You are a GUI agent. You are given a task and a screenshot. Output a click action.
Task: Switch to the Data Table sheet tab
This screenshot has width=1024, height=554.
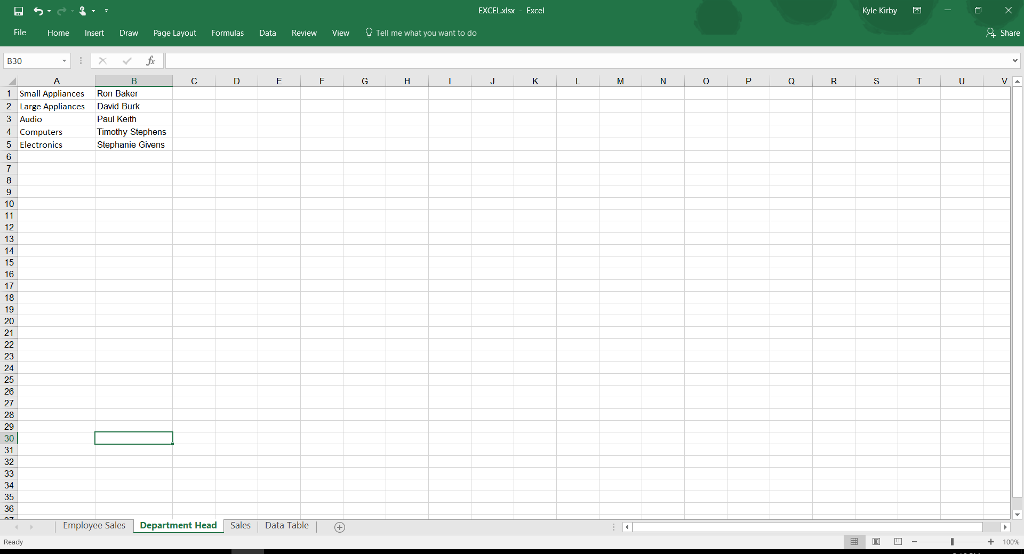coord(287,525)
